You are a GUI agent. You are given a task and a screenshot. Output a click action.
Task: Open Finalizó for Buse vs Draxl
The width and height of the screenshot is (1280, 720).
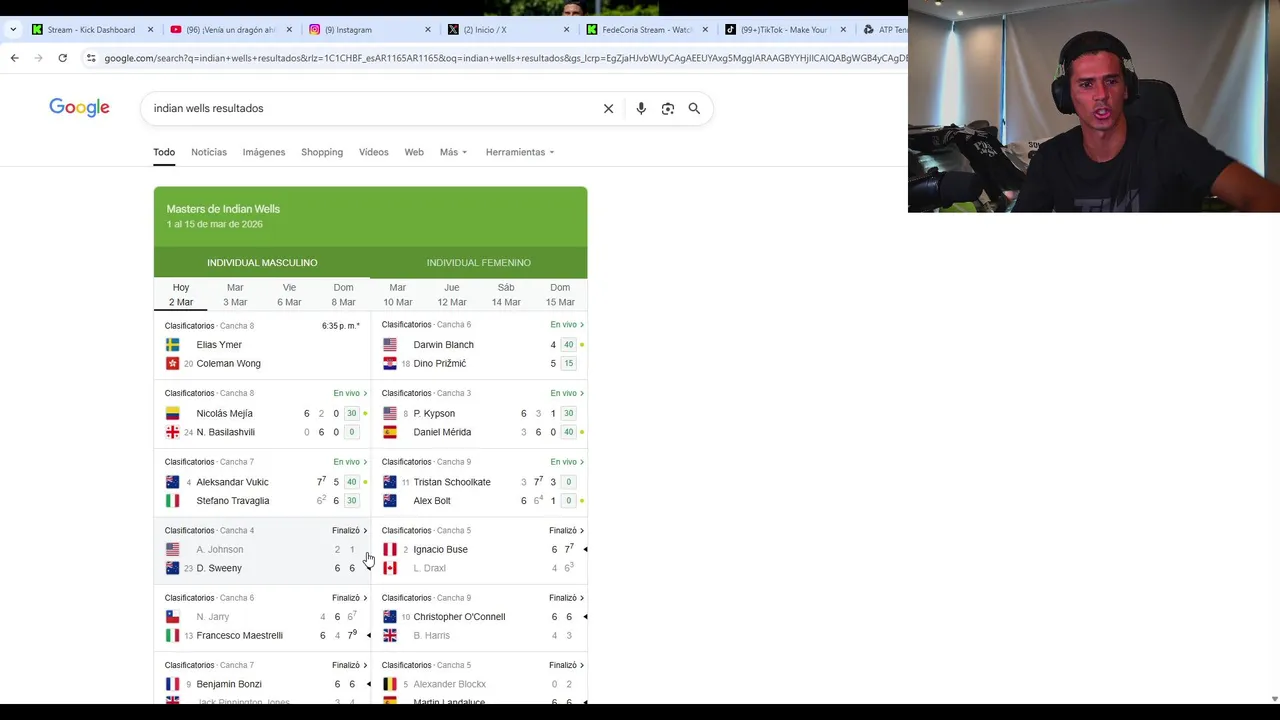coord(567,531)
